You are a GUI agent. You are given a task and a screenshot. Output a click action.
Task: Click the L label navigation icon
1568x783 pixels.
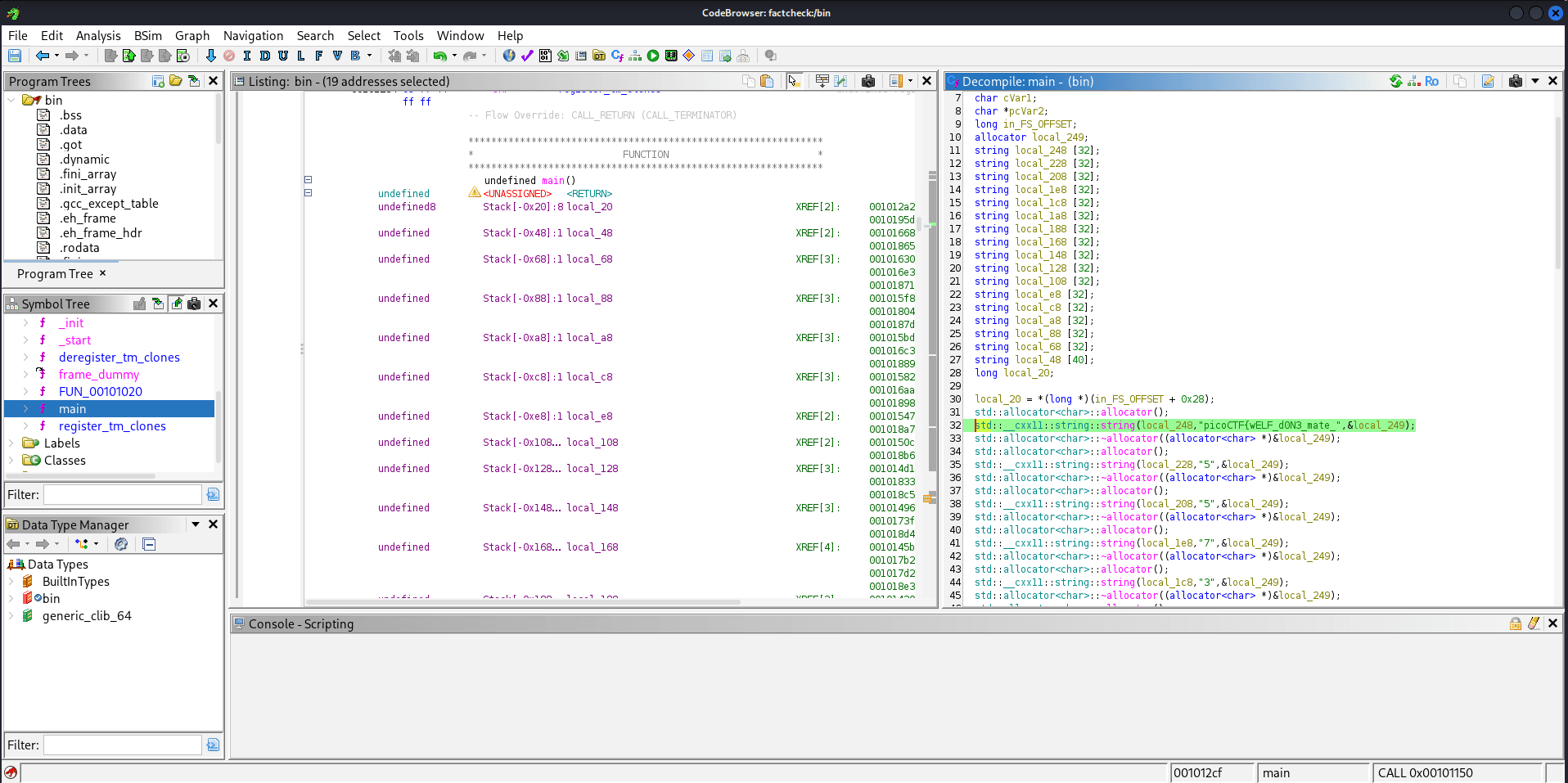(x=300, y=56)
